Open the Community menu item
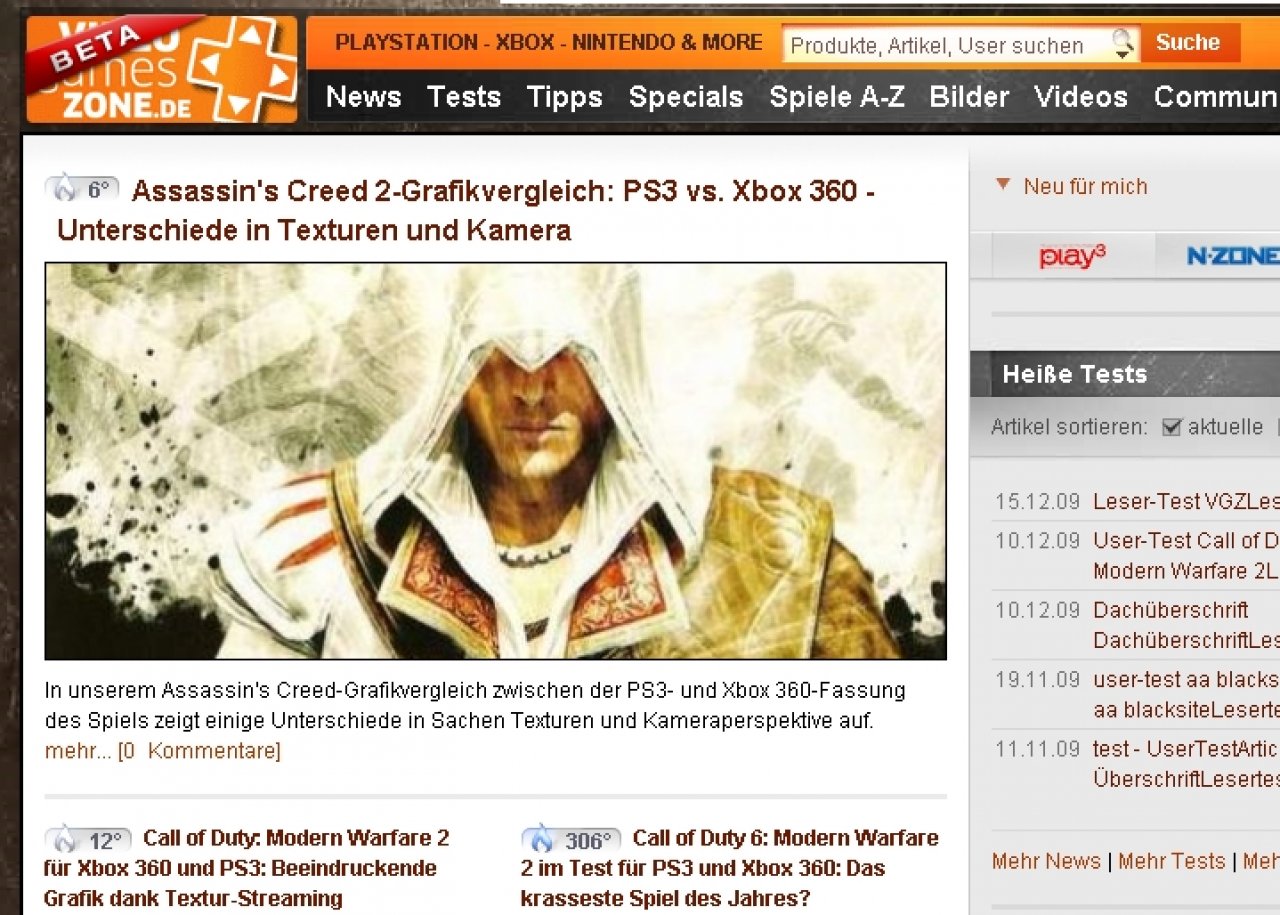The width and height of the screenshot is (1280, 915). [1217, 97]
